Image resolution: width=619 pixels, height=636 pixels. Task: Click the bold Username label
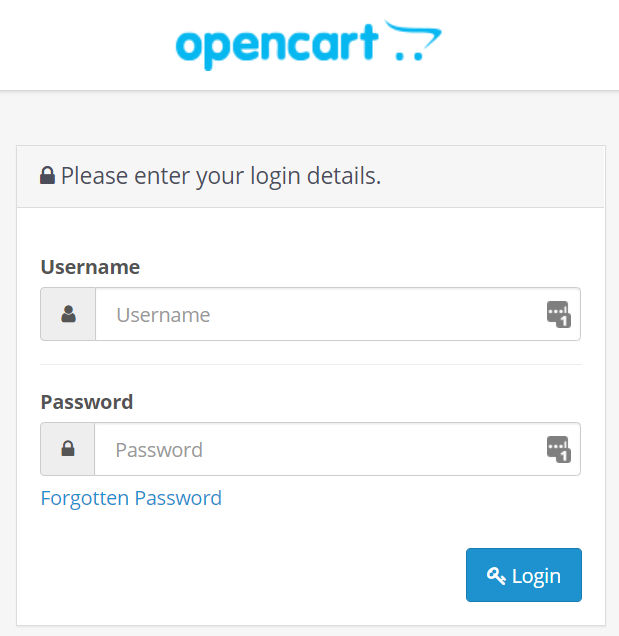90,267
